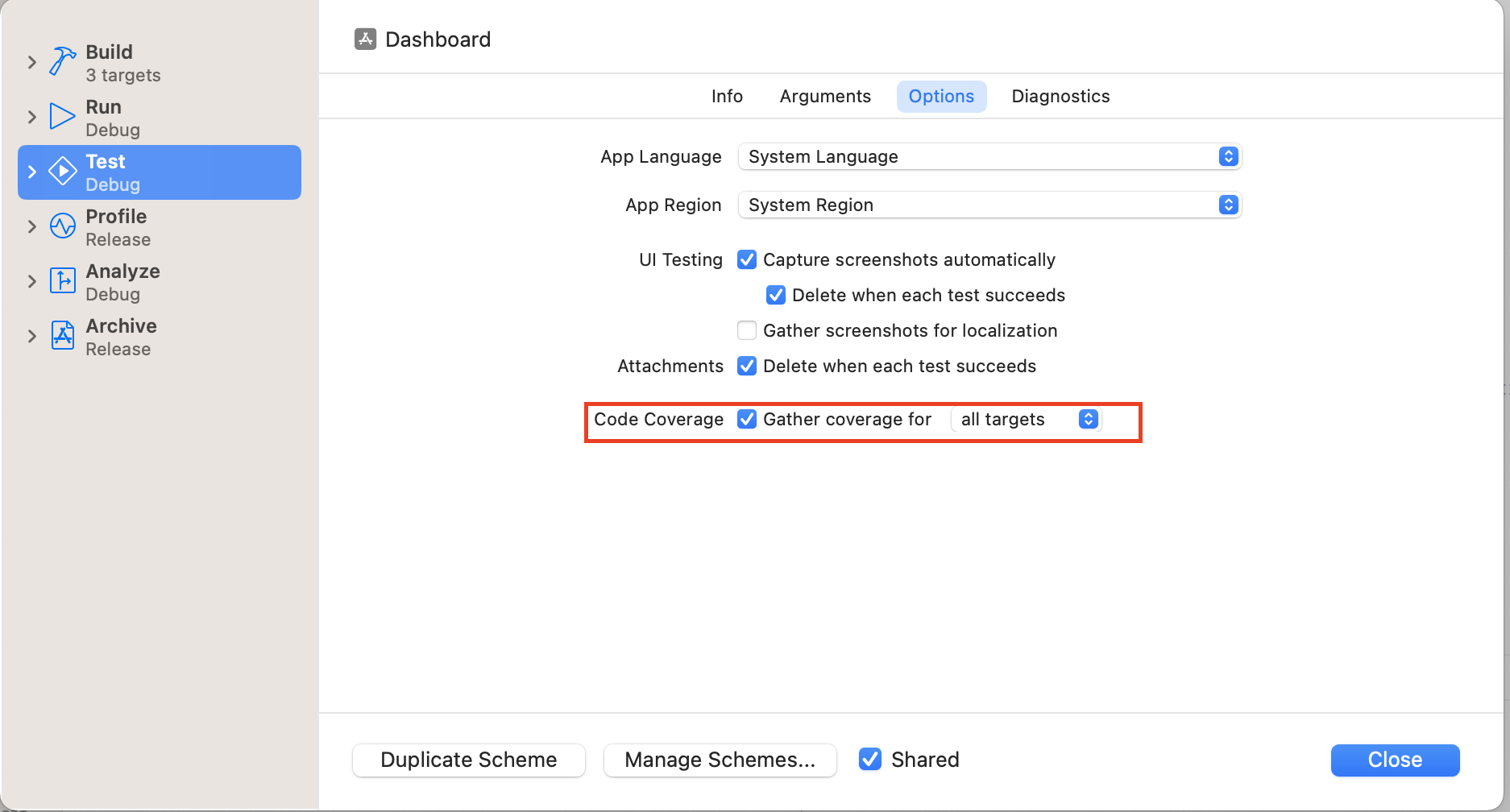
Task: Switch to the Diagnostics tab
Action: point(1060,97)
